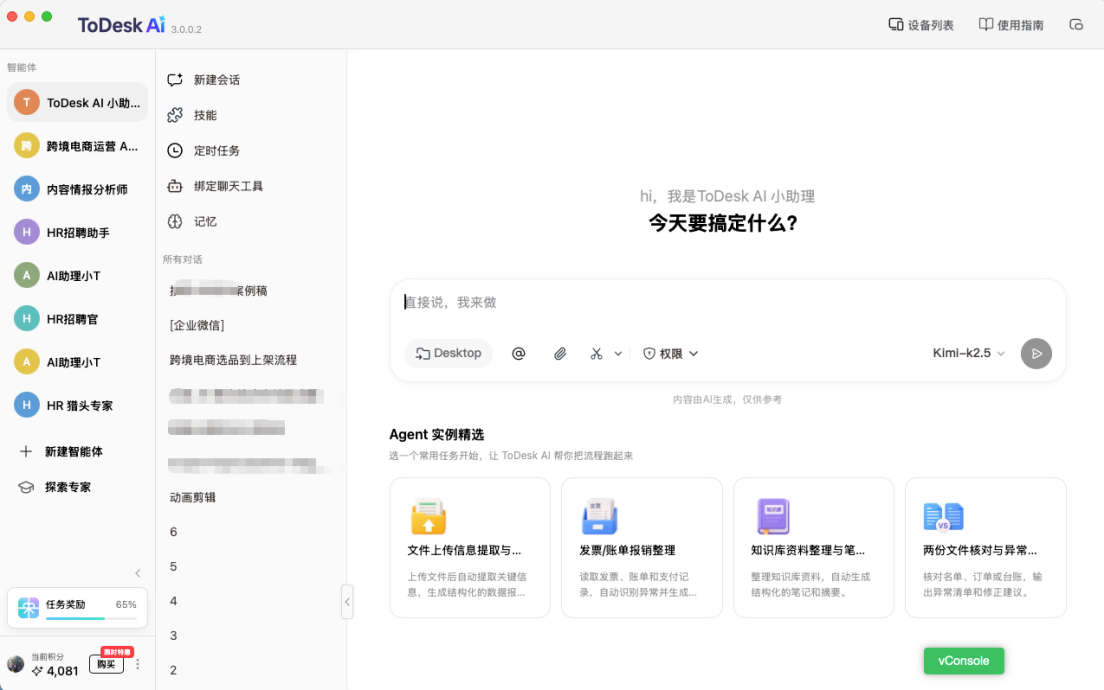Click the 两份文件核对 VS documents icon
The height and width of the screenshot is (690, 1104).
coord(943,517)
